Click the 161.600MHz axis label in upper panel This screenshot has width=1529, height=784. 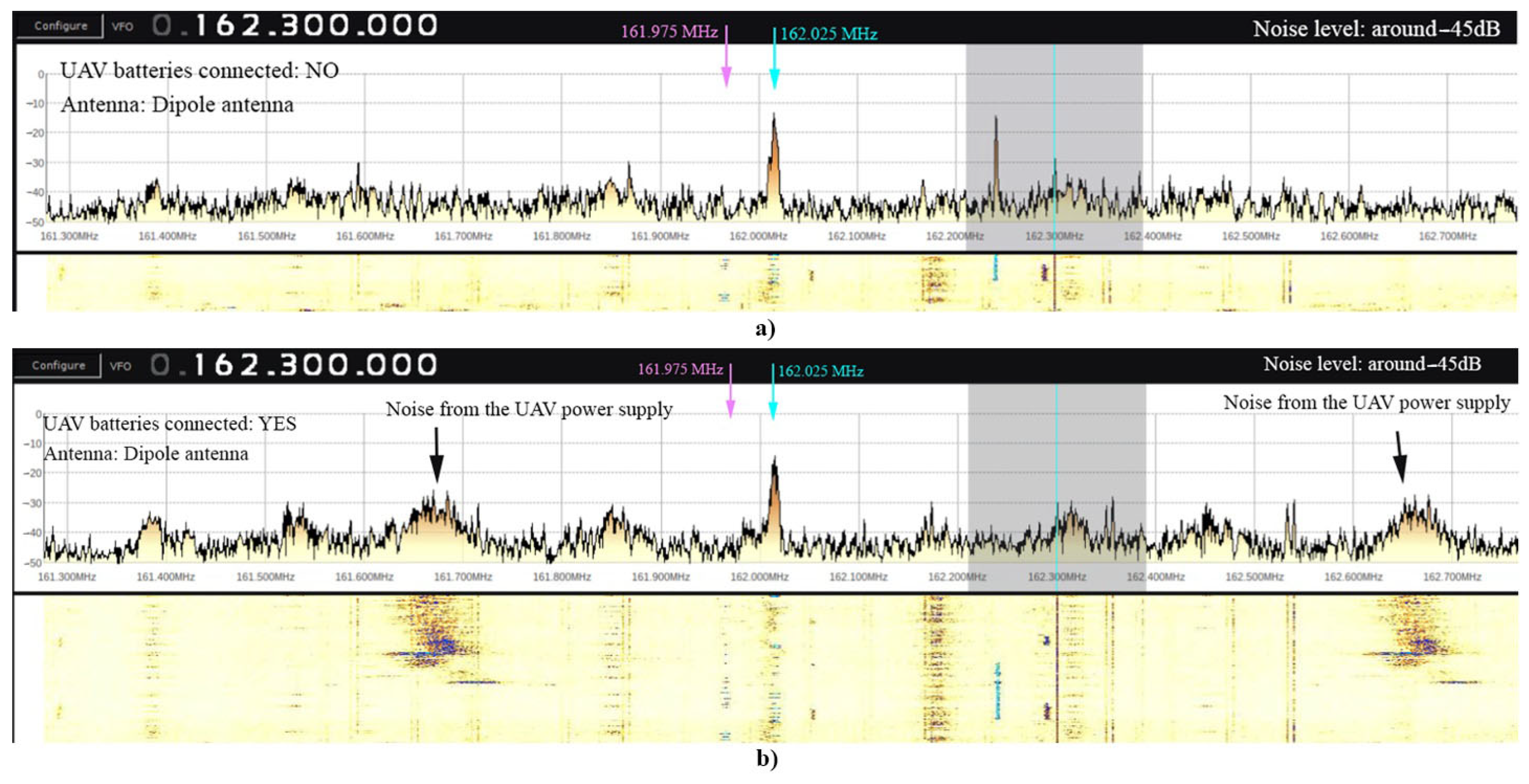[x=365, y=236]
